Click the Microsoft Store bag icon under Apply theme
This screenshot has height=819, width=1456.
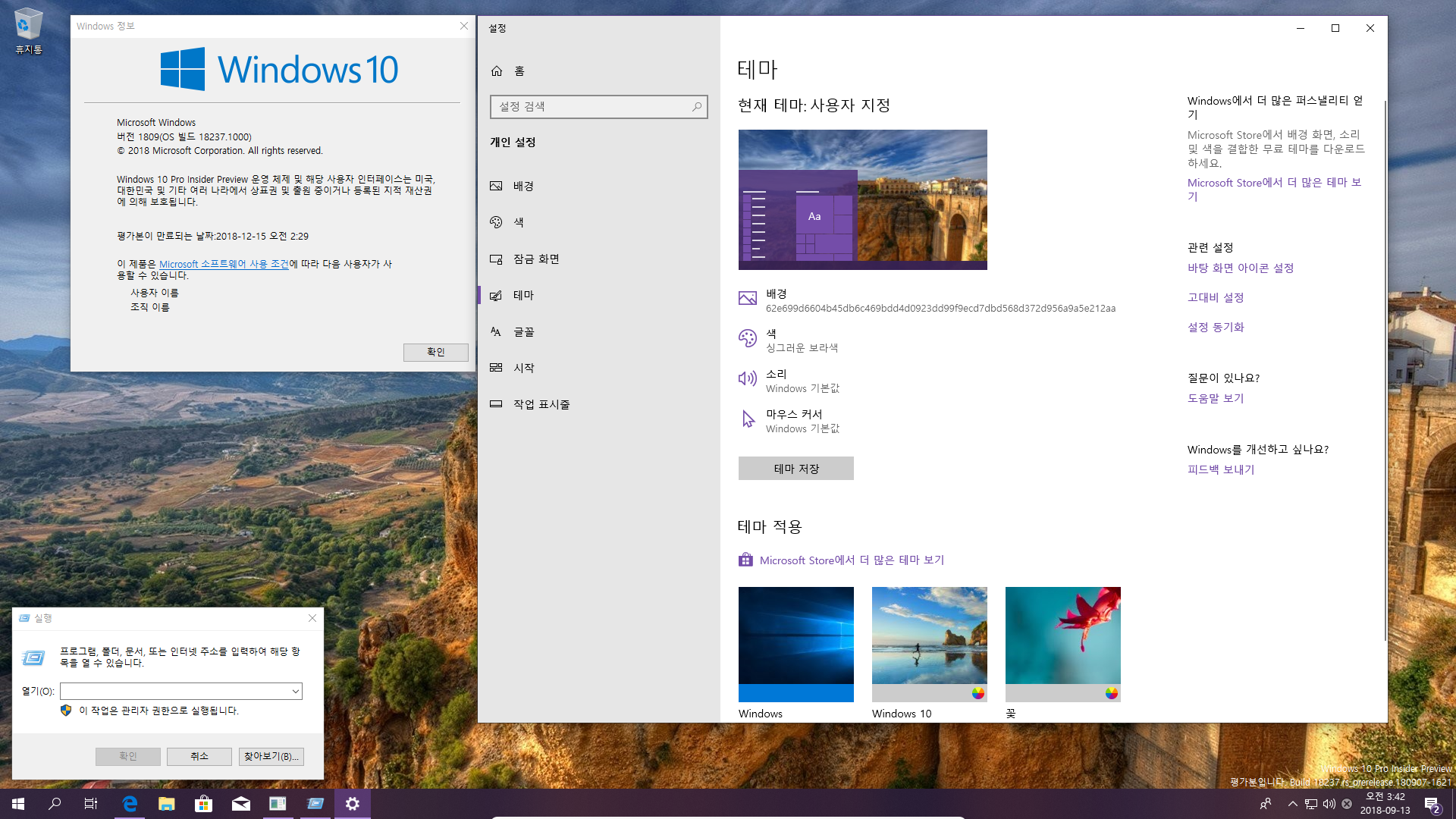tap(745, 560)
